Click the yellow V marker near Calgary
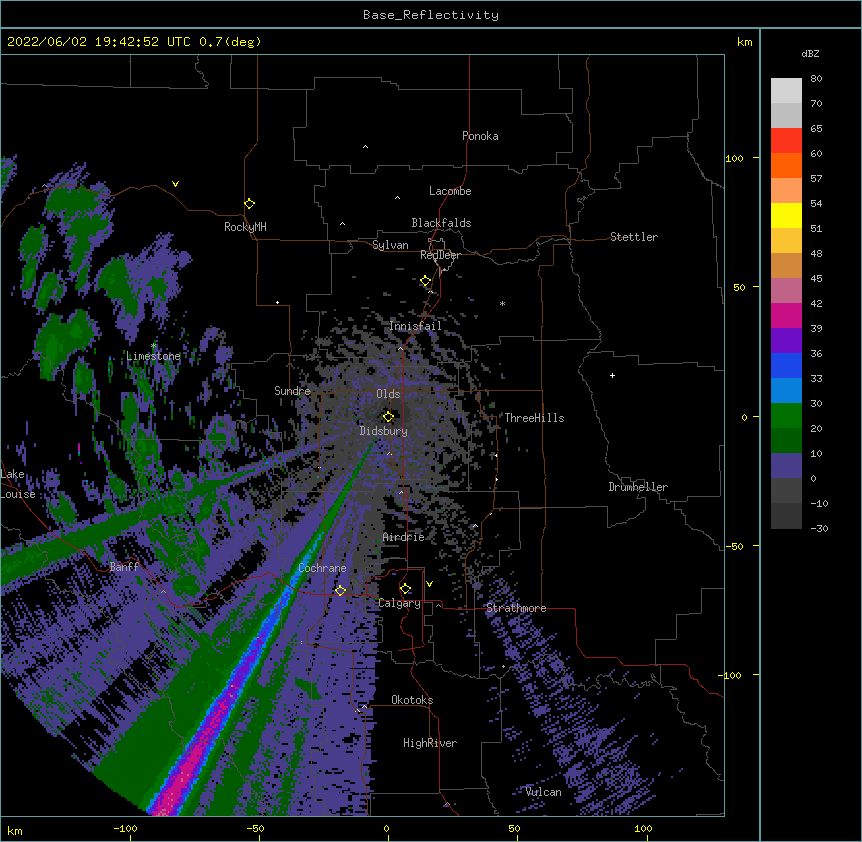This screenshot has width=862, height=842. pyautogui.click(x=429, y=584)
